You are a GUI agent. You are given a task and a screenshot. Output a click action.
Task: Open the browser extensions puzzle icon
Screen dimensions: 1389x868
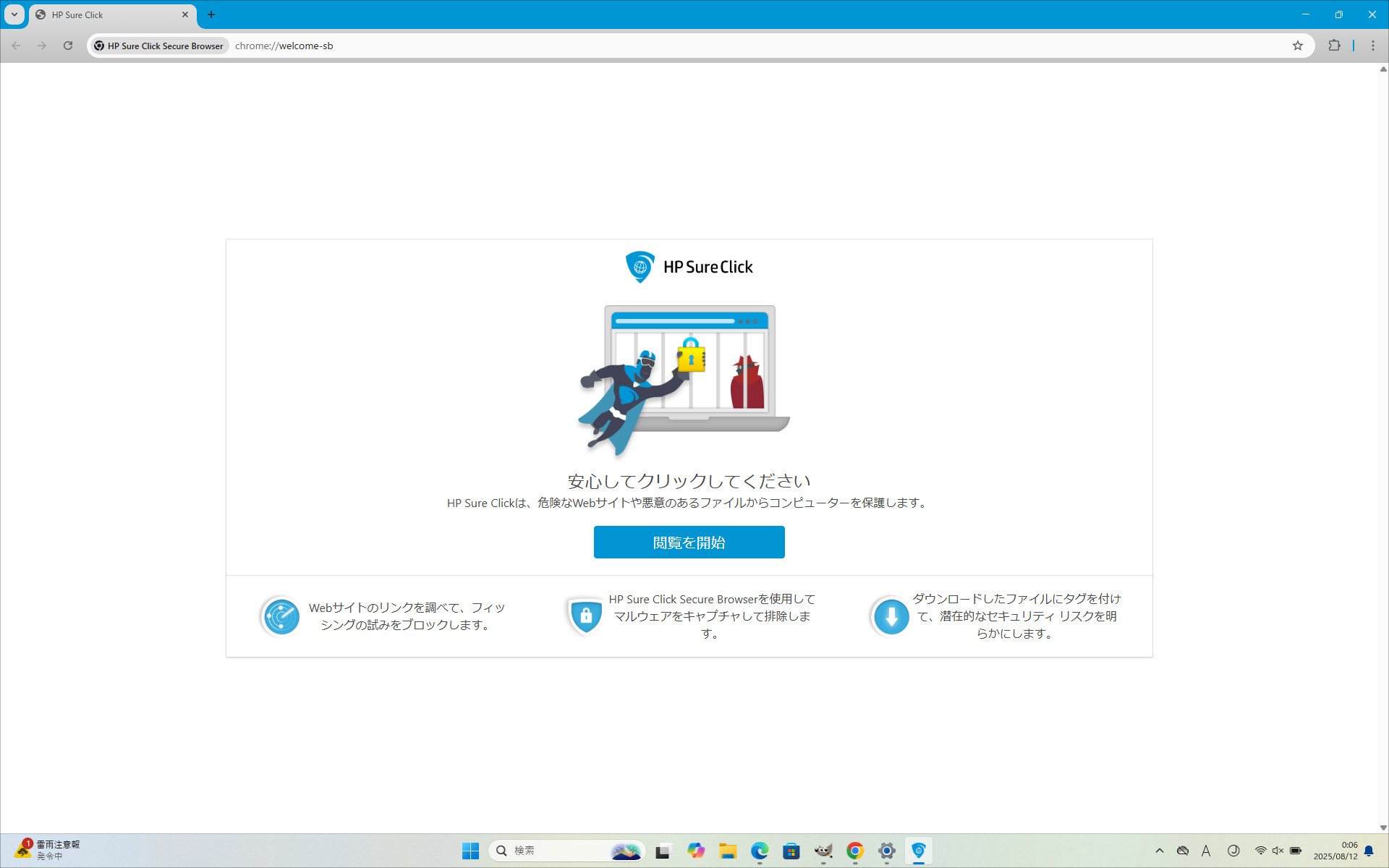pos(1335,46)
